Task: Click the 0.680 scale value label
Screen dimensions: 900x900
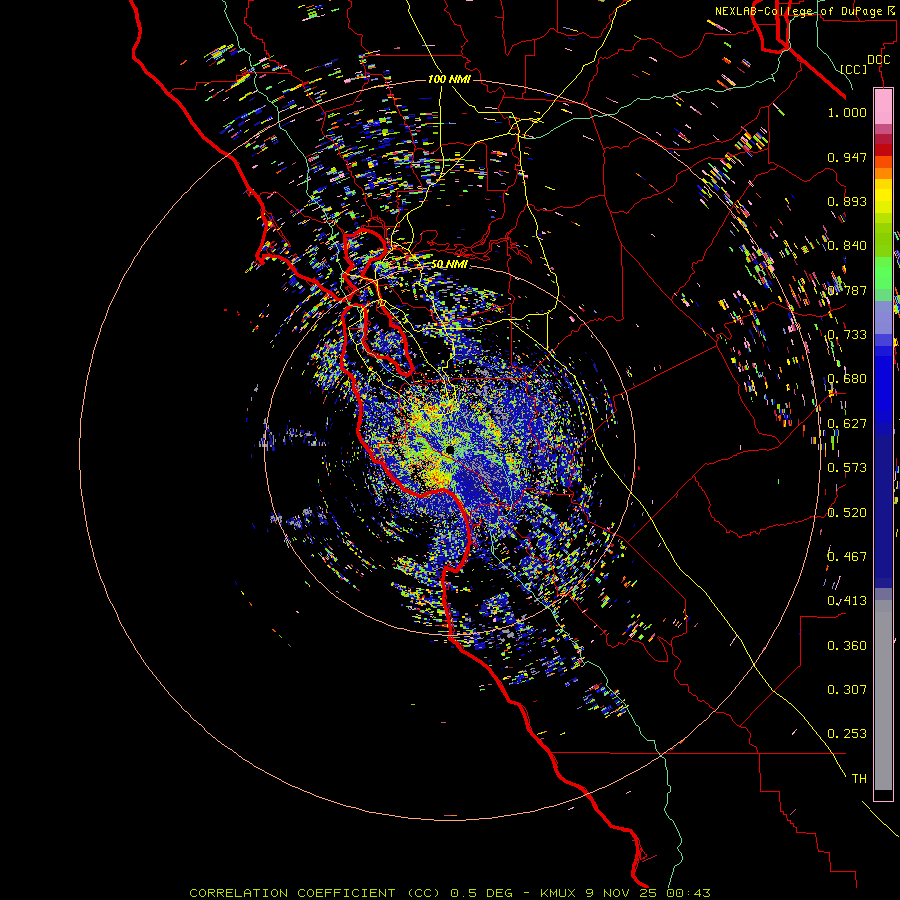Action: (847, 379)
